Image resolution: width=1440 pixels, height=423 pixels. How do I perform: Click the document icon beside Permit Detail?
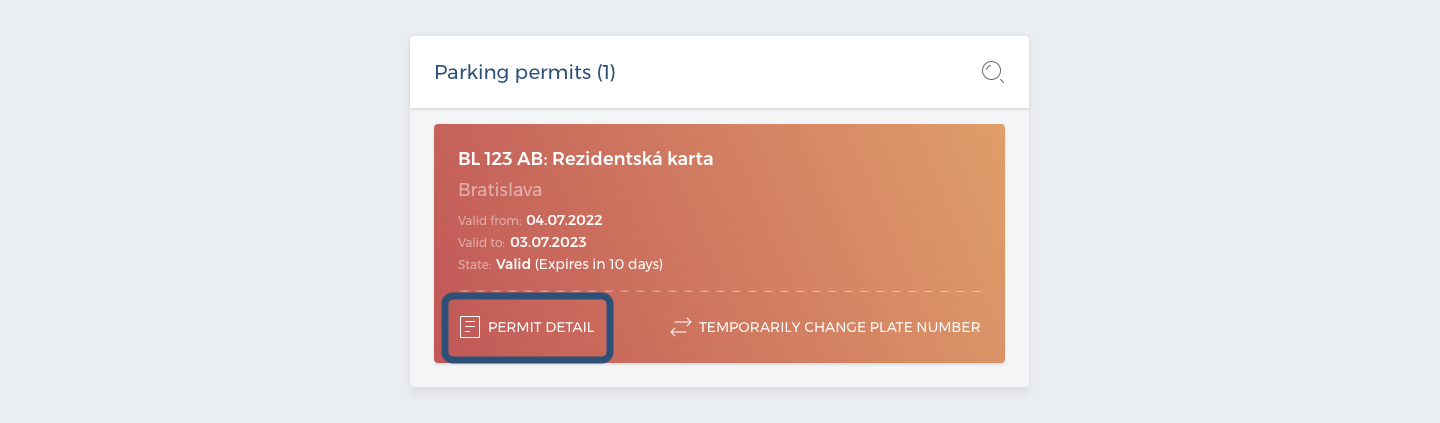pos(470,327)
